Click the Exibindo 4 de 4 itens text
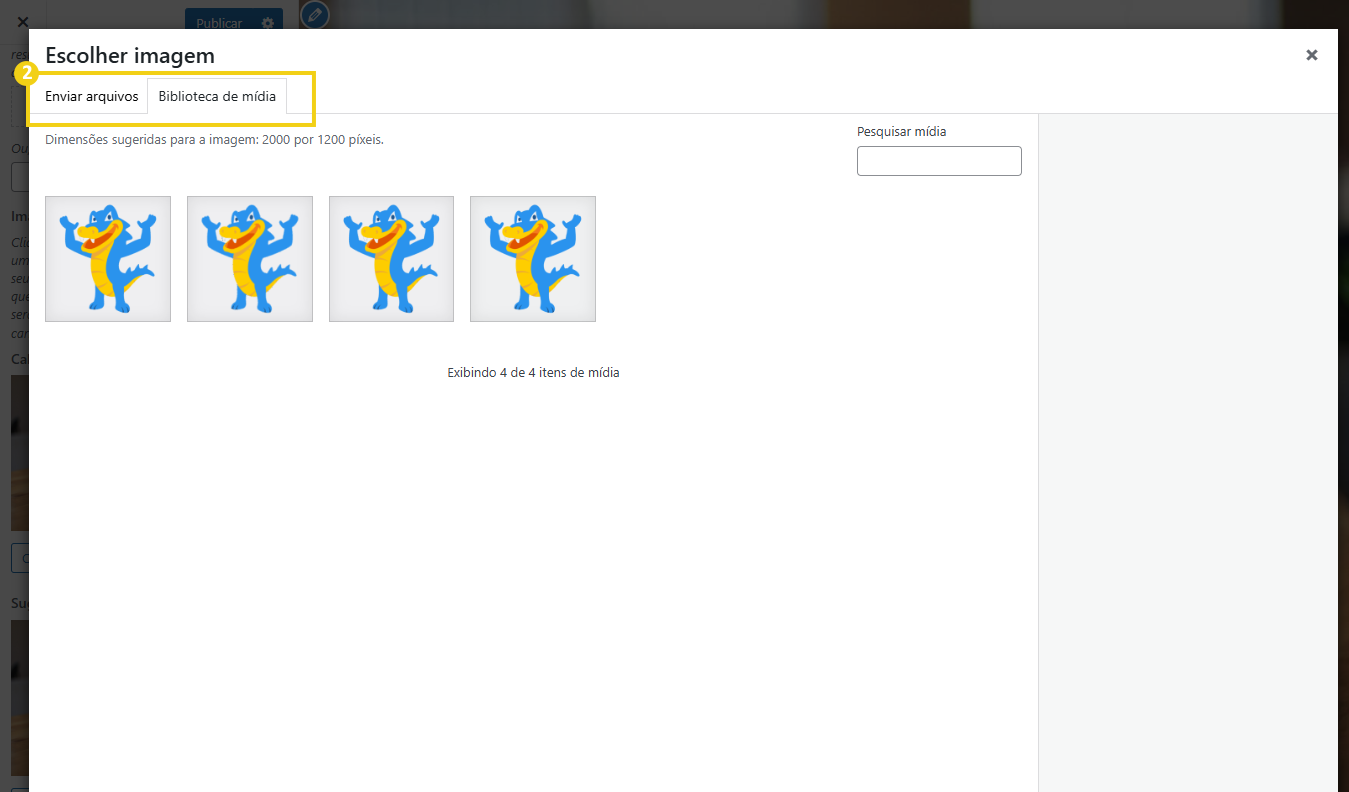This screenshot has width=1349, height=792. pos(533,373)
